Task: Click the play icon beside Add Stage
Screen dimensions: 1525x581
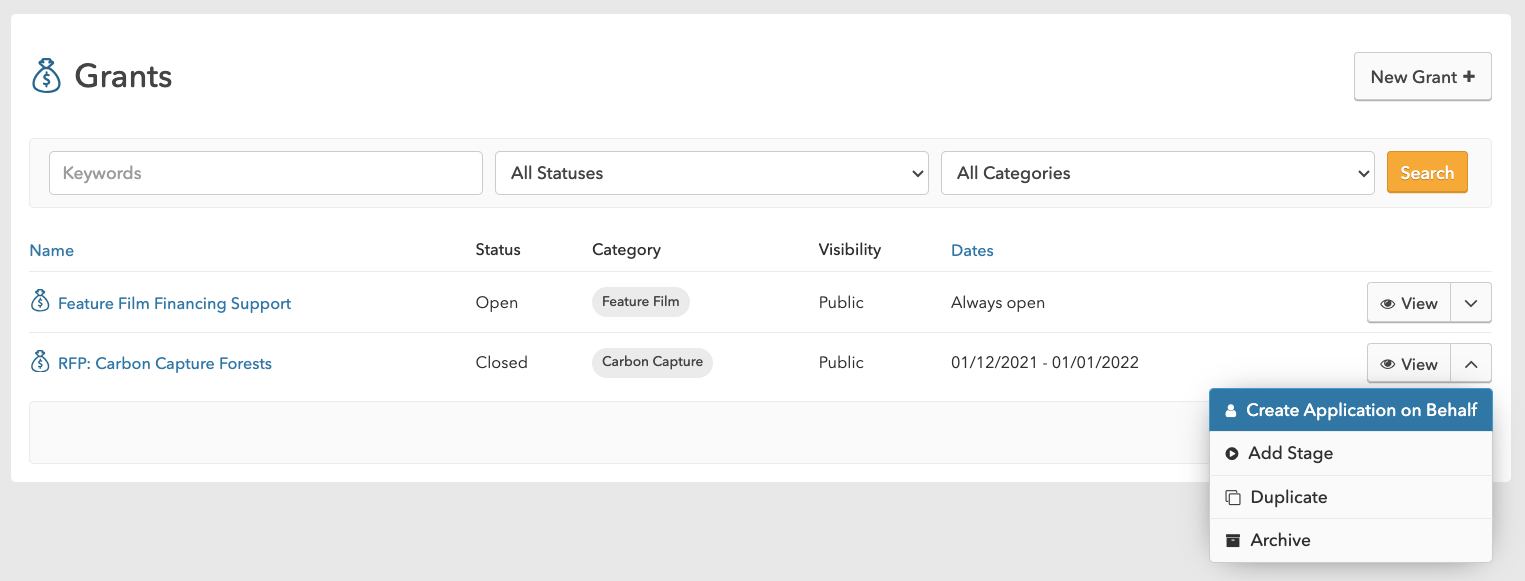Action: point(1232,454)
